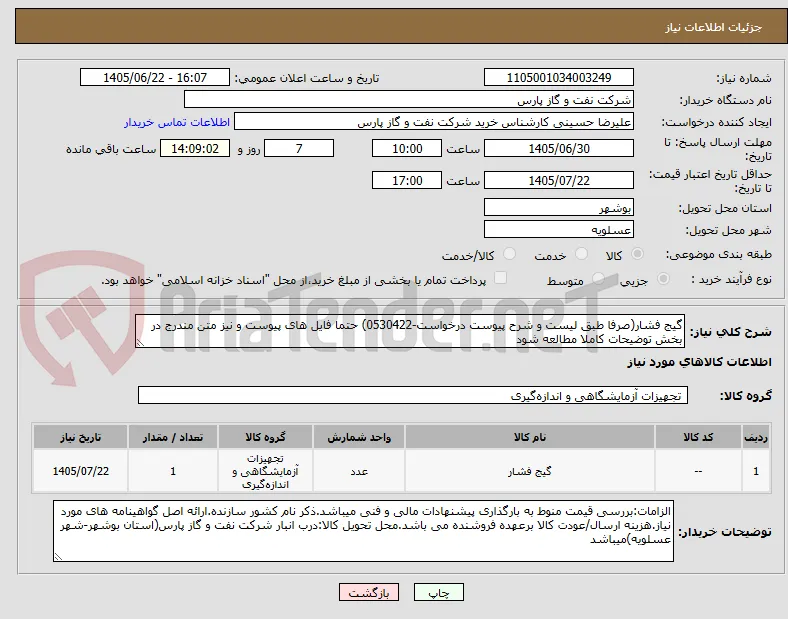This screenshot has width=788, height=619.
Task: Click the announcement date field 1405/06/22 - 16:07
Action: tap(155, 78)
